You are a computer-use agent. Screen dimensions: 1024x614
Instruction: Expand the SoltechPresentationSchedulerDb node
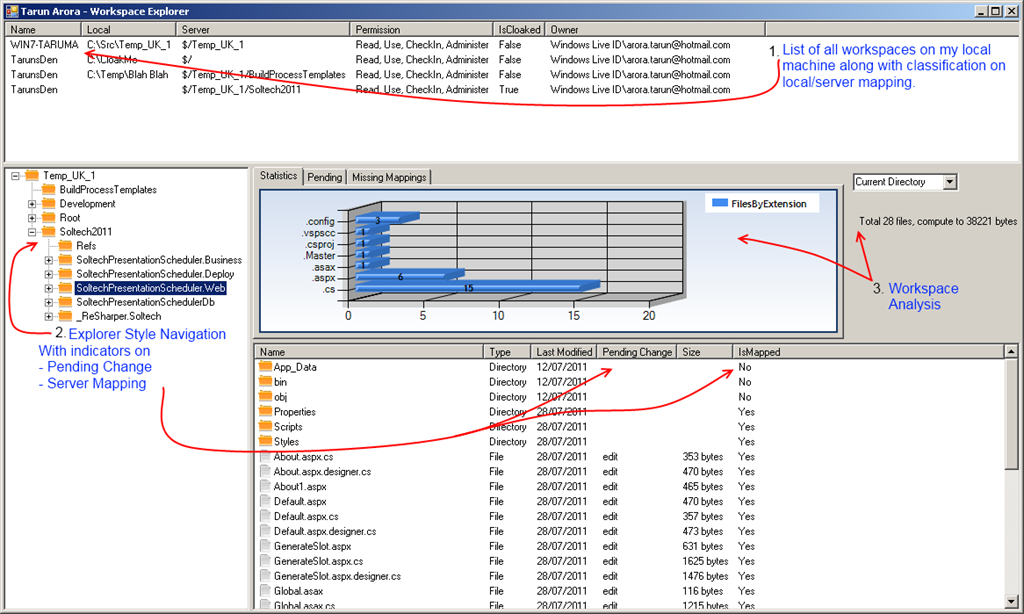(48, 302)
